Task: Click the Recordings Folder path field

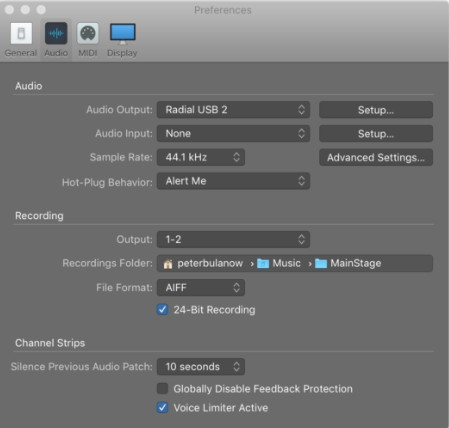Action: pos(295,263)
